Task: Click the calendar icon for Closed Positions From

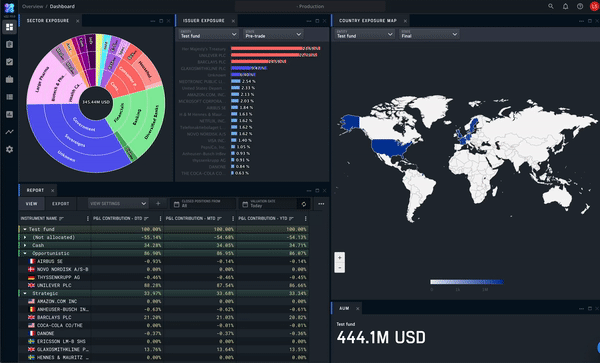Action: coord(176,205)
